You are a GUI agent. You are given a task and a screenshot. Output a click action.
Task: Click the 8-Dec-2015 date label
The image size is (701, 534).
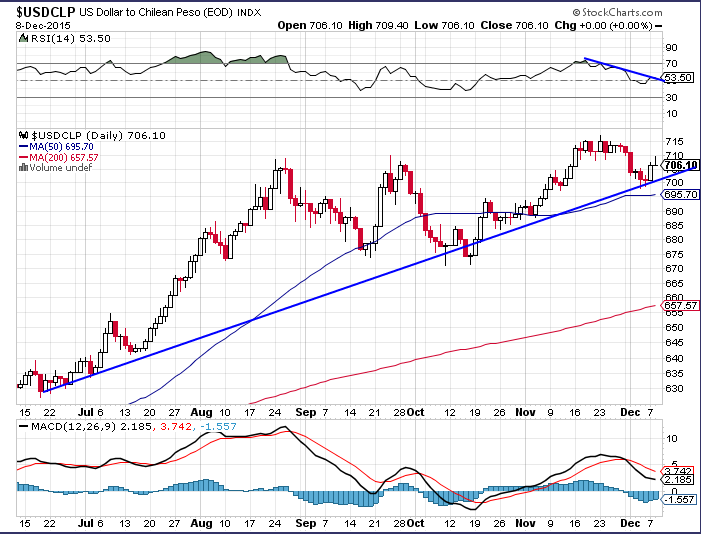[43, 25]
